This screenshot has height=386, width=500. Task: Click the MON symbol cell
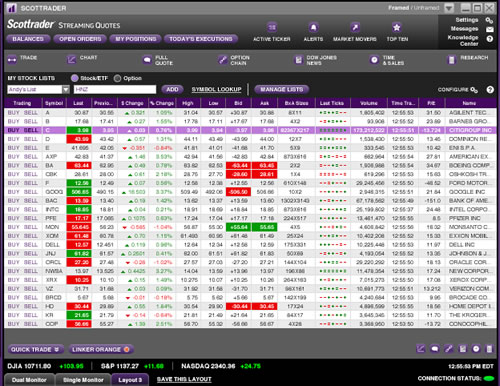[52, 227]
